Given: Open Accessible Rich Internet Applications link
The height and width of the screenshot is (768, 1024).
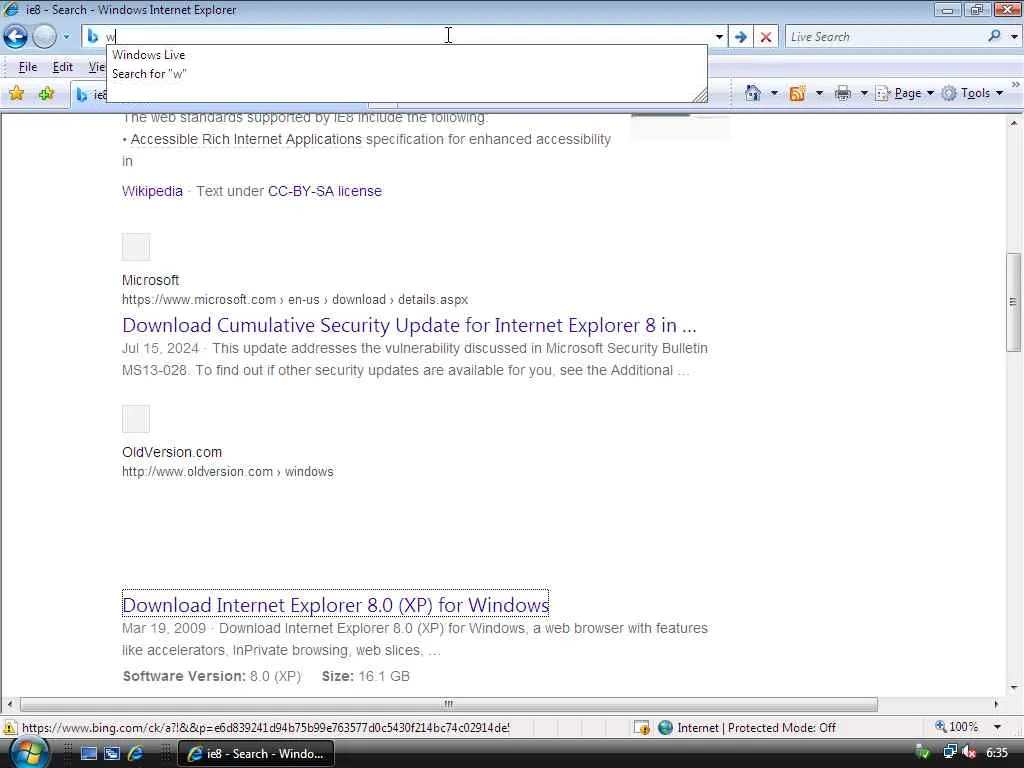Looking at the screenshot, I should click(246, 139).
